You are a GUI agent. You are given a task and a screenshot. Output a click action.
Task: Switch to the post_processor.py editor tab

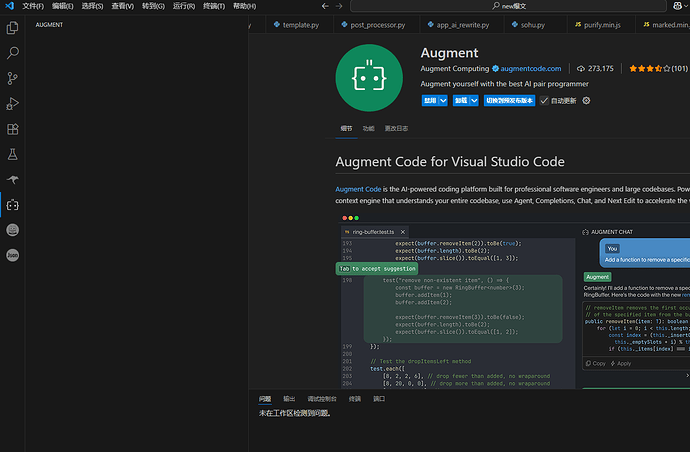[377, 25]
